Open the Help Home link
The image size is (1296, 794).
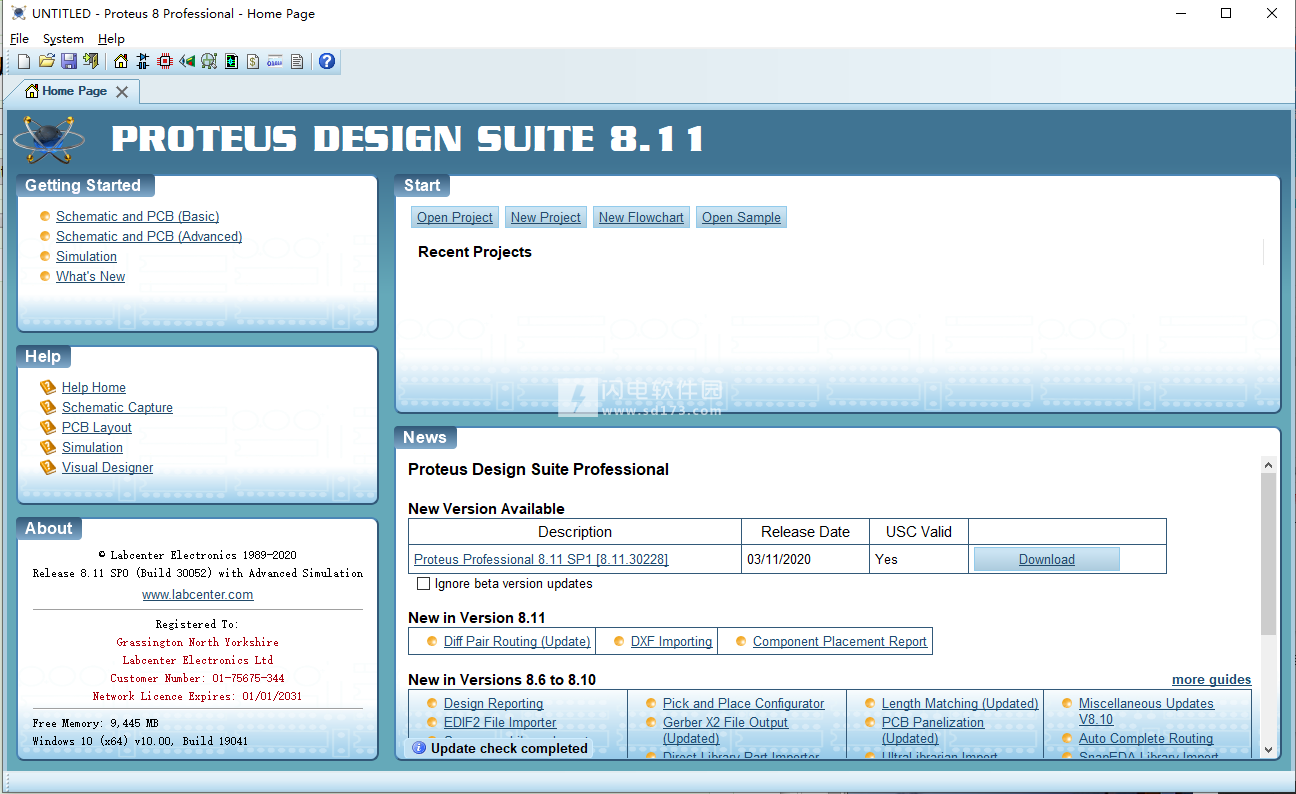coord(94,387)
